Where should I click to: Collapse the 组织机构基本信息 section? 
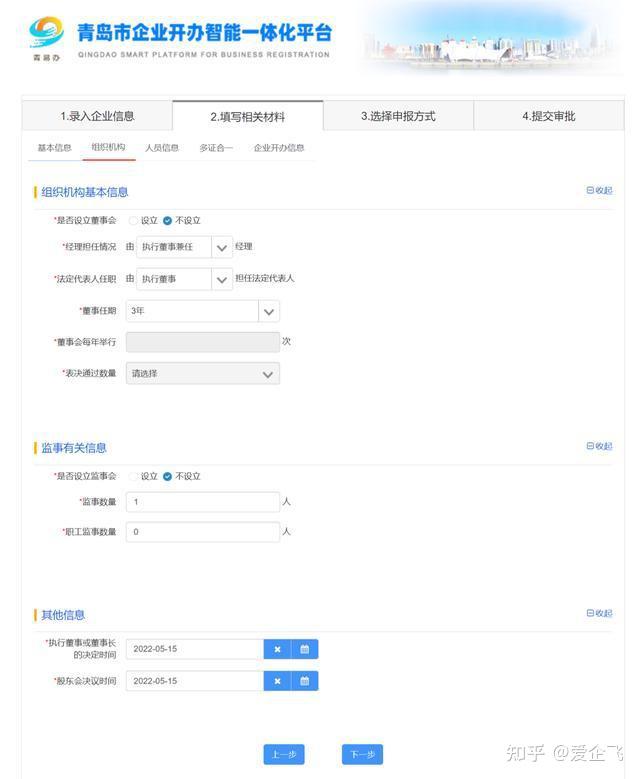599,190
